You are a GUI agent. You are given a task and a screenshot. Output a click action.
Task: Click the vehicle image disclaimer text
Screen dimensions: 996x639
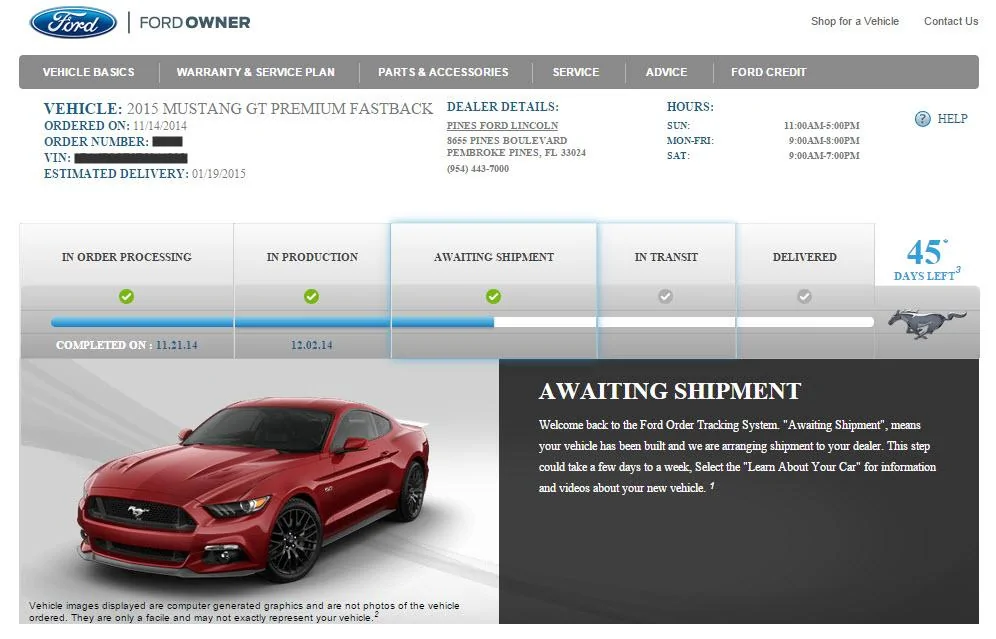coord(244,612)
